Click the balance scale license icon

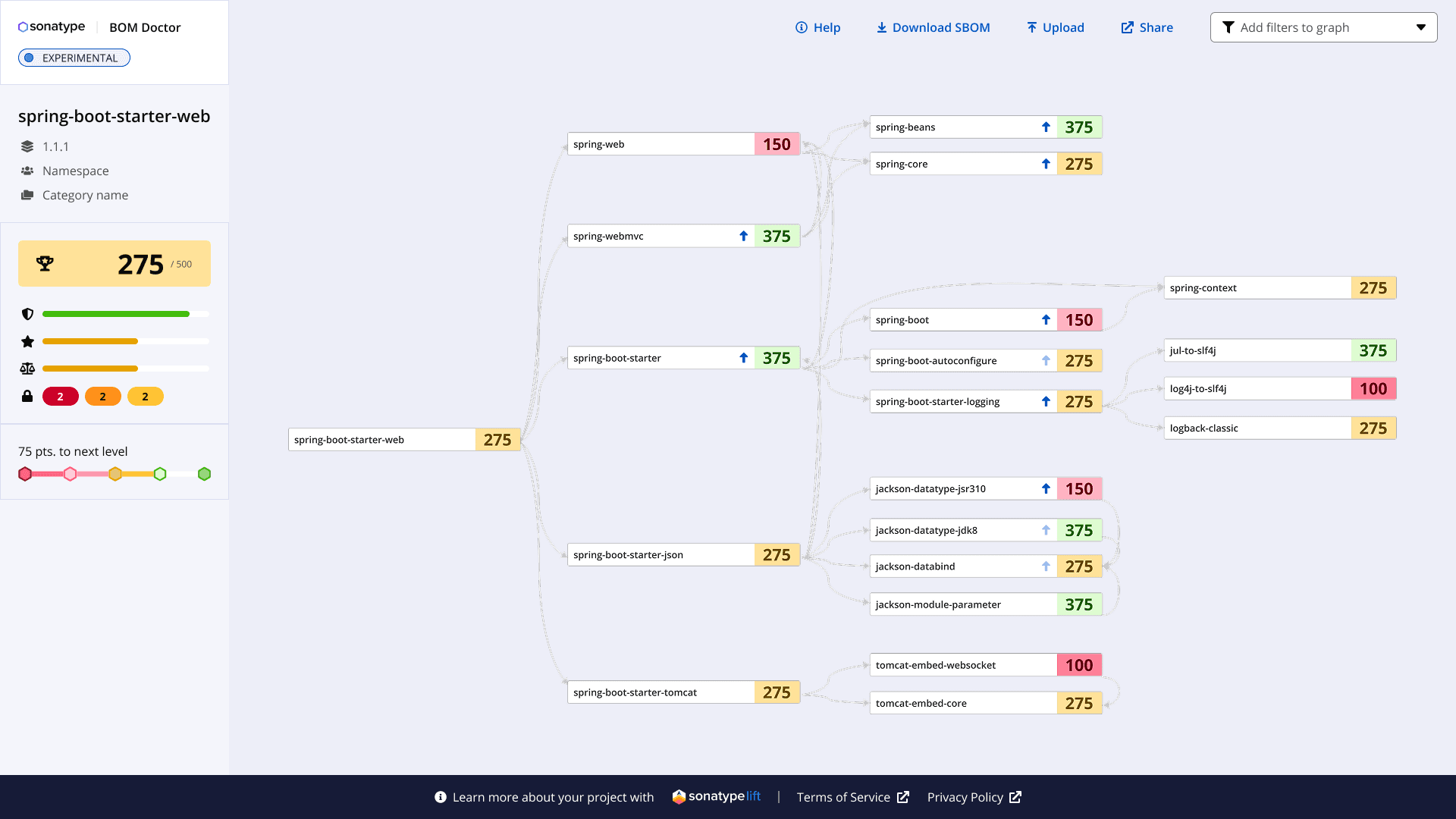(x=27, y=369)
